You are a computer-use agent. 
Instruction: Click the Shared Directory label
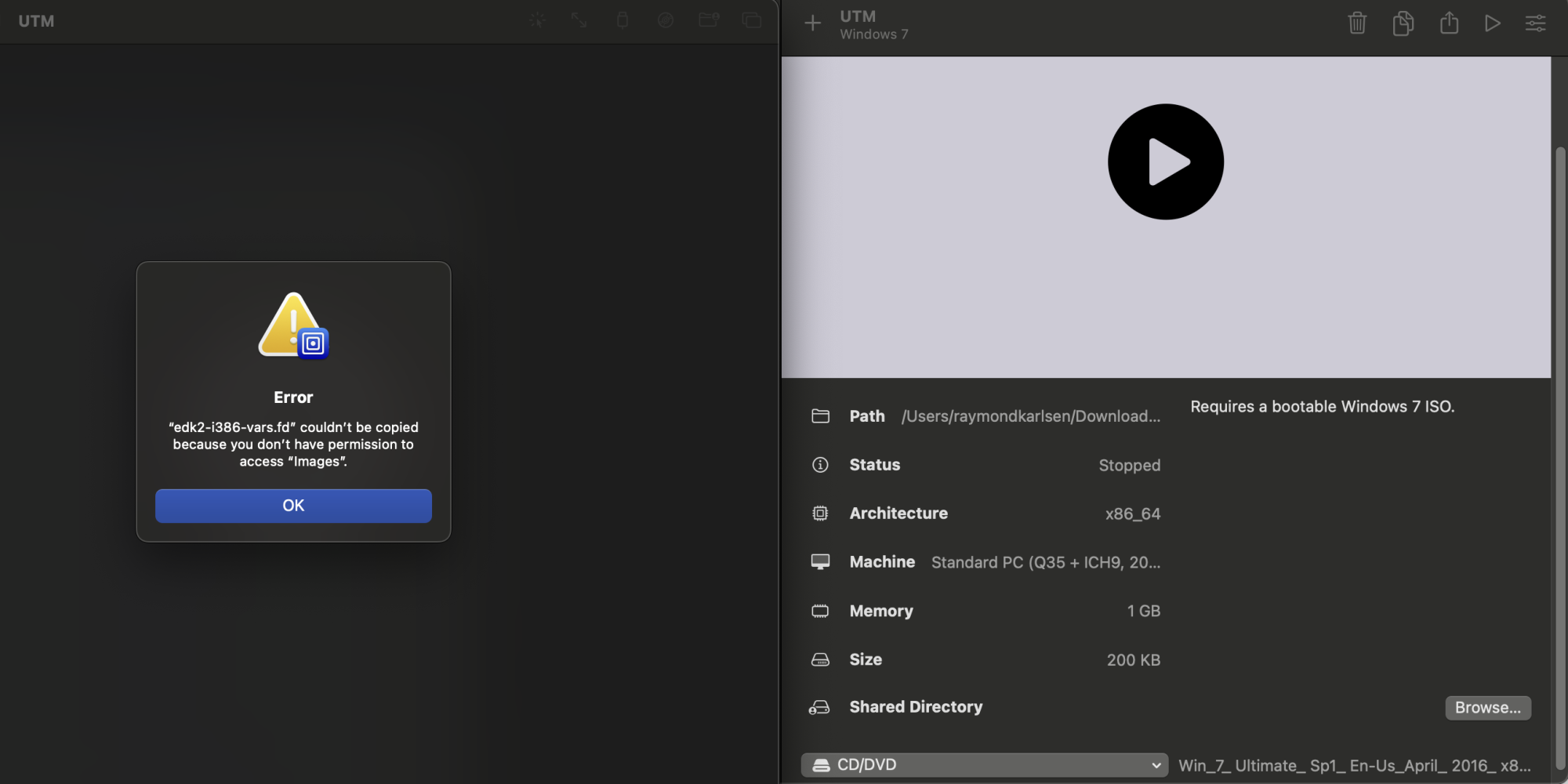point(916,707)
